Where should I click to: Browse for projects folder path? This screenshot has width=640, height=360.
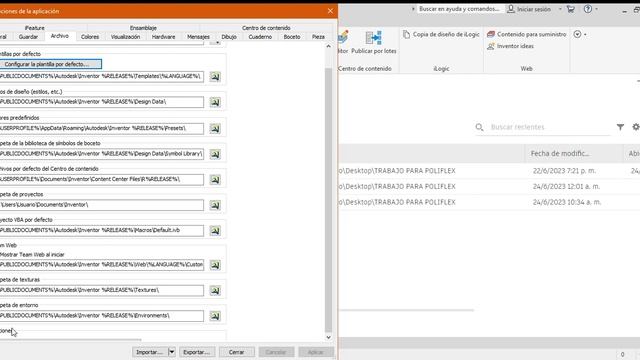point(215,205)
